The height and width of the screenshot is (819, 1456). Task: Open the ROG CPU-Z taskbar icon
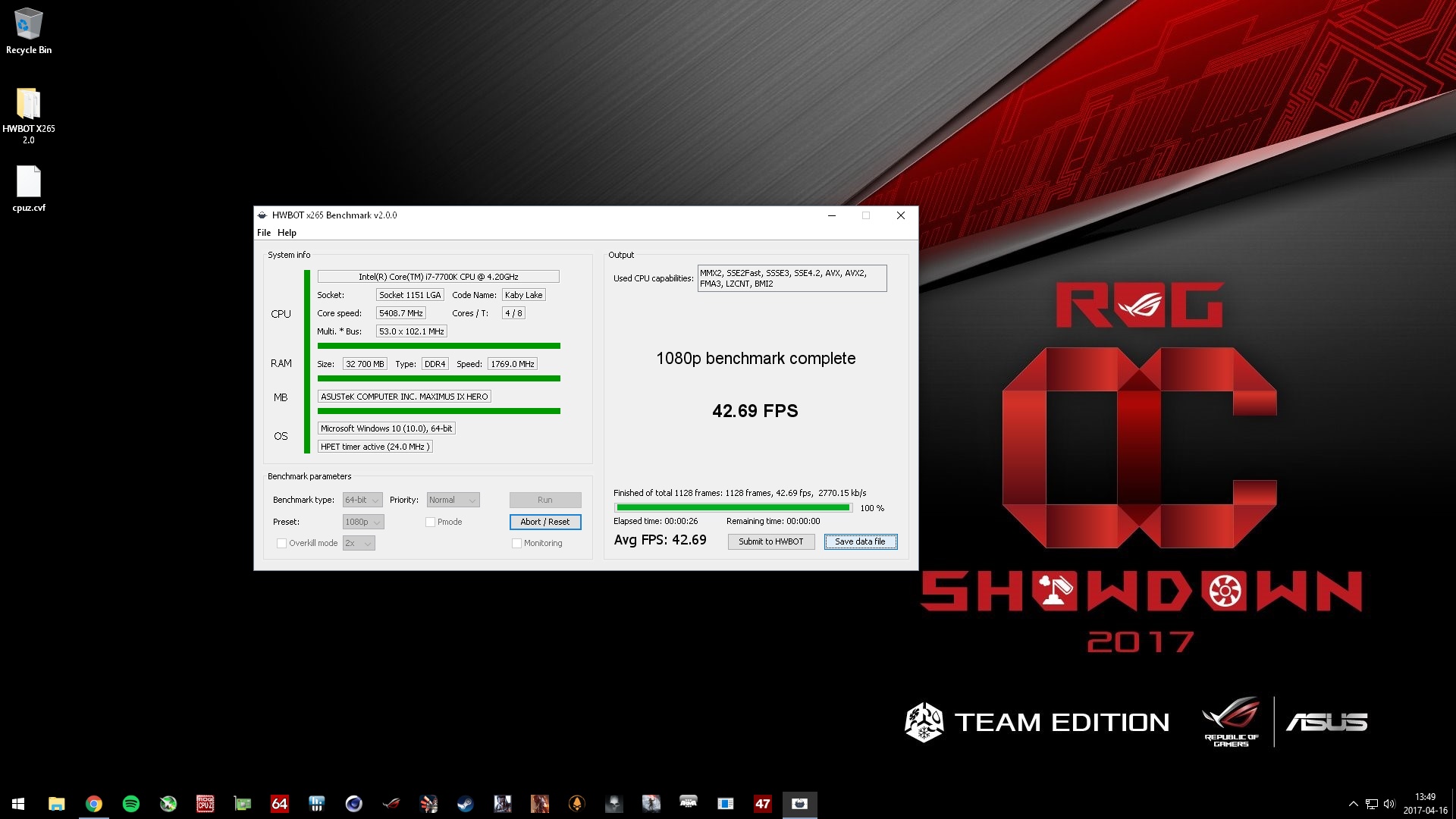pyautogui.click(x=205, y=803)
